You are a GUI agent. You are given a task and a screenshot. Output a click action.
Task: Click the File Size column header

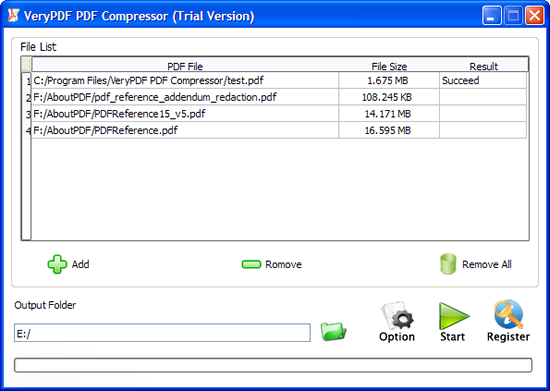click(389, 65)
